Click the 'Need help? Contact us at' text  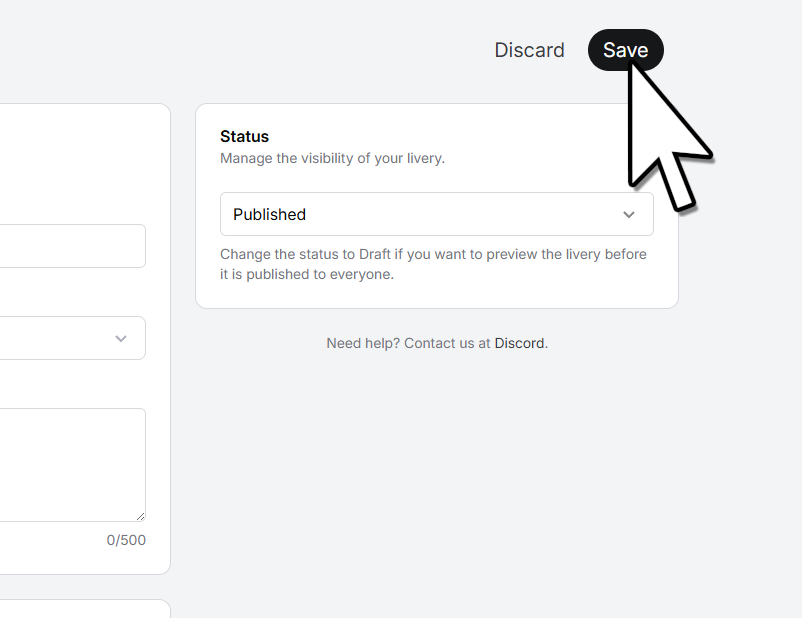click(408, 343)
